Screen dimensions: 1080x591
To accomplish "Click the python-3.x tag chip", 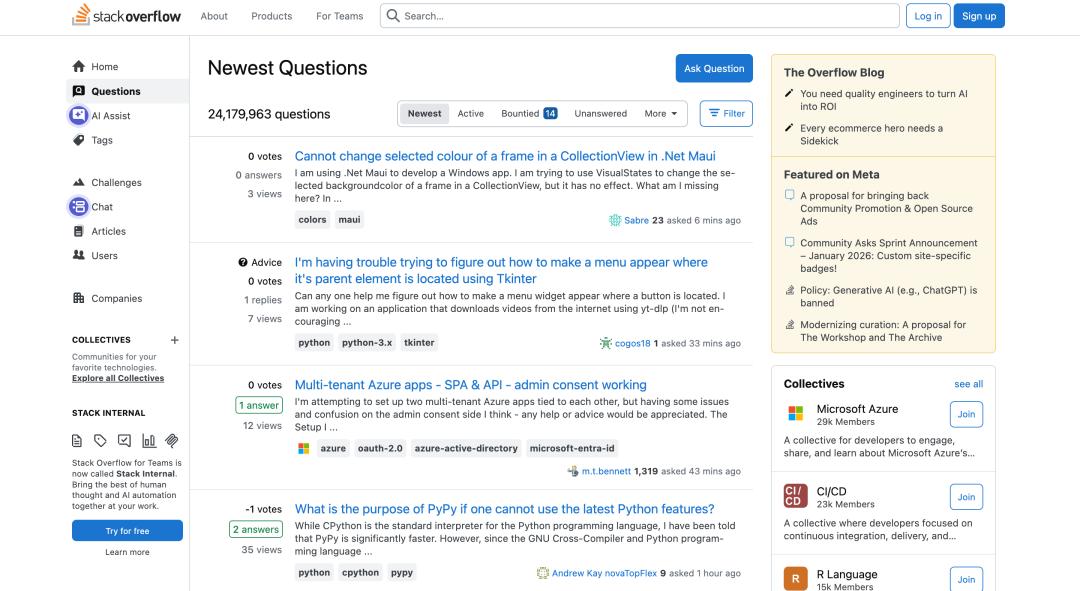I will point(367,343).
